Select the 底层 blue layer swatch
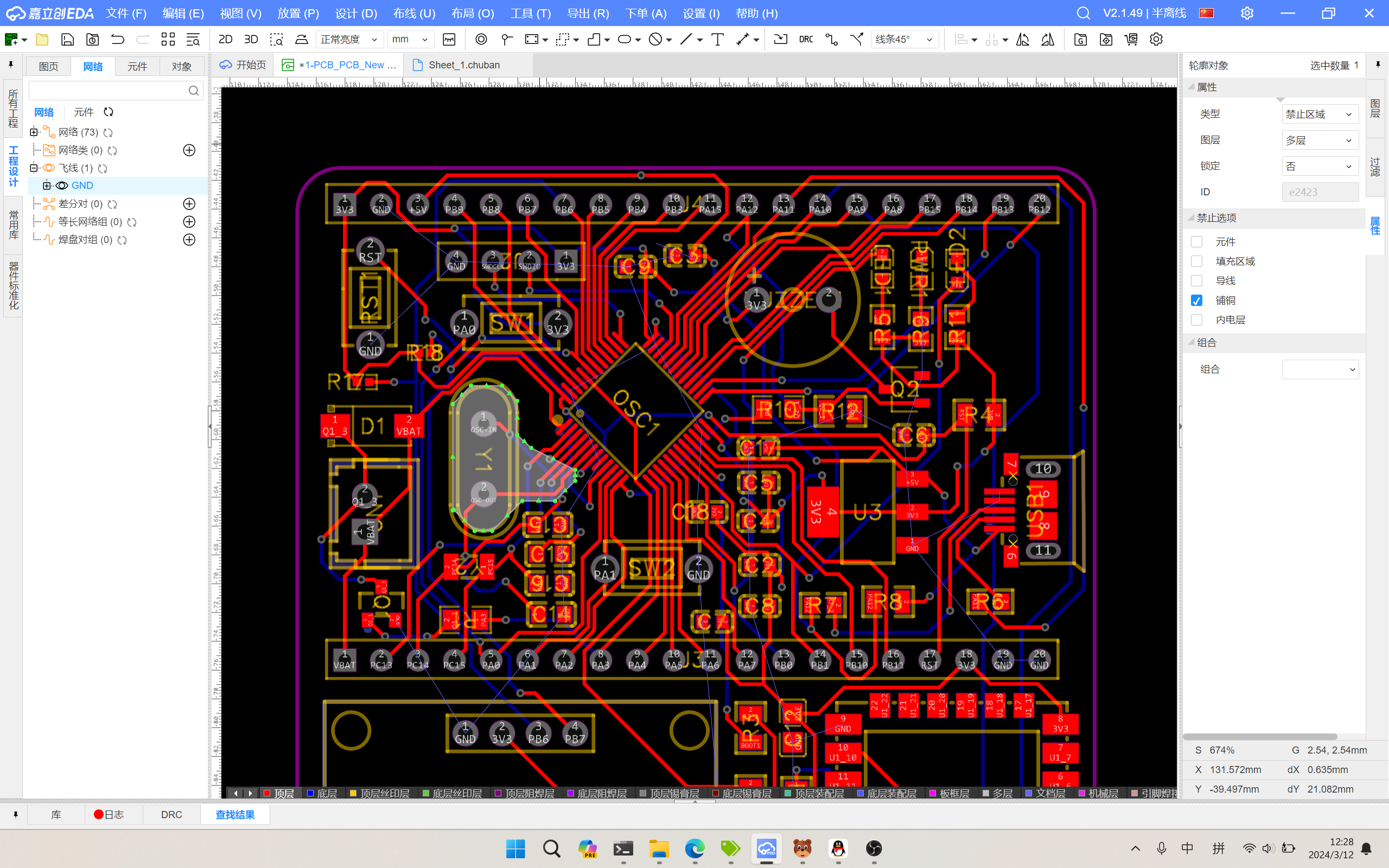The width and height of the screenshot is (1389, 868). [x=310, y=793]
